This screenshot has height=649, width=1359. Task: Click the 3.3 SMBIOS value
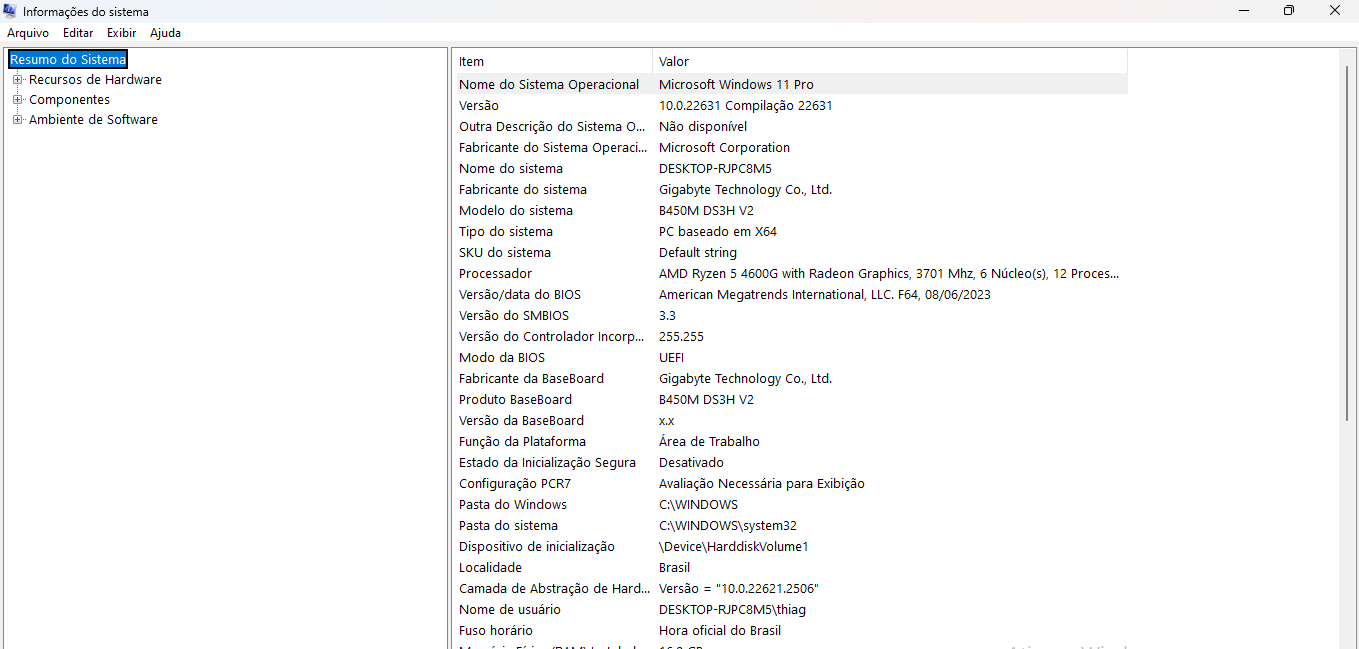(x=667, y=316)
